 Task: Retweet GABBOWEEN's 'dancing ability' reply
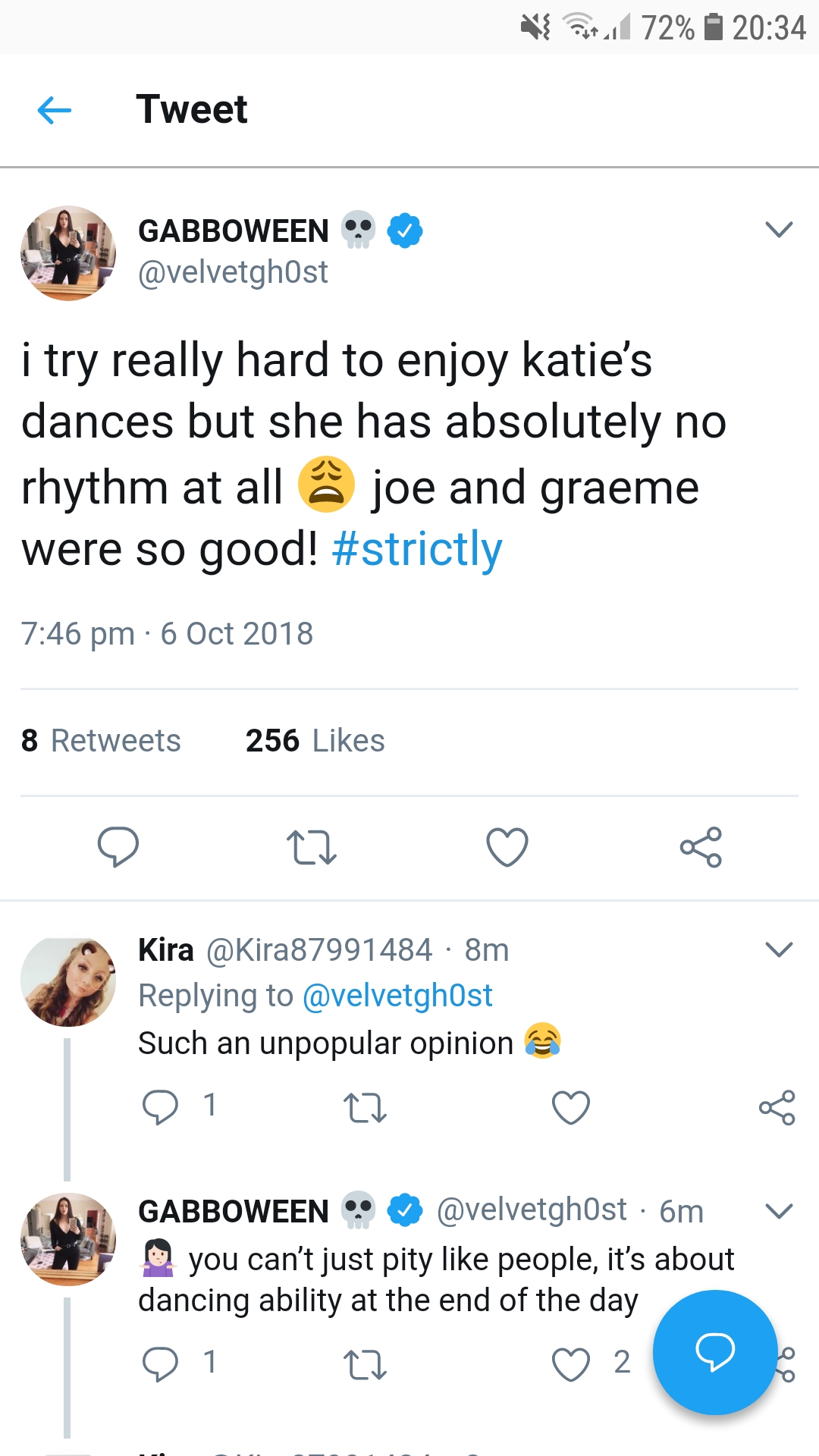pos(365,1364)
